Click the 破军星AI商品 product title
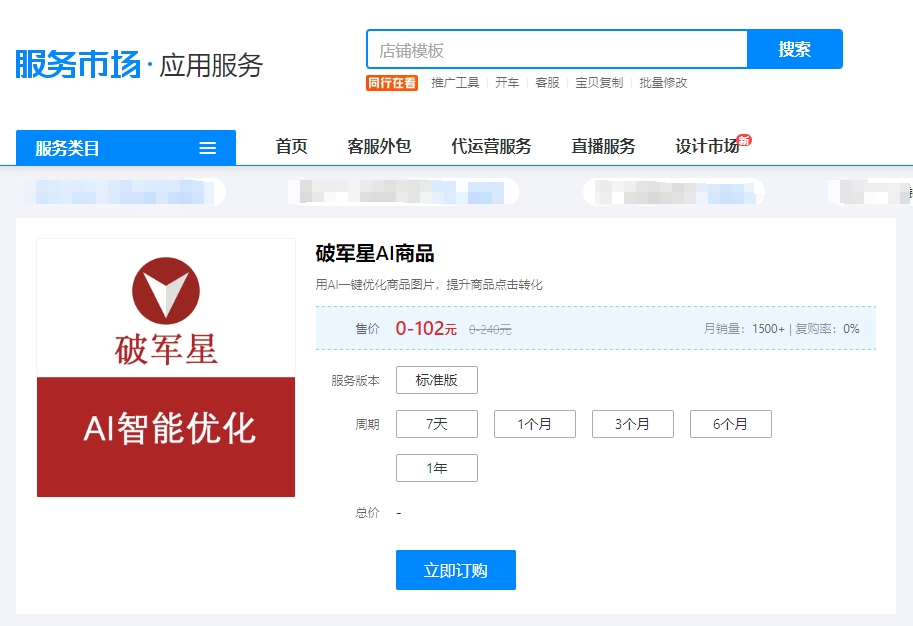Viewport: 913px width, 626px height. point(375,254)
